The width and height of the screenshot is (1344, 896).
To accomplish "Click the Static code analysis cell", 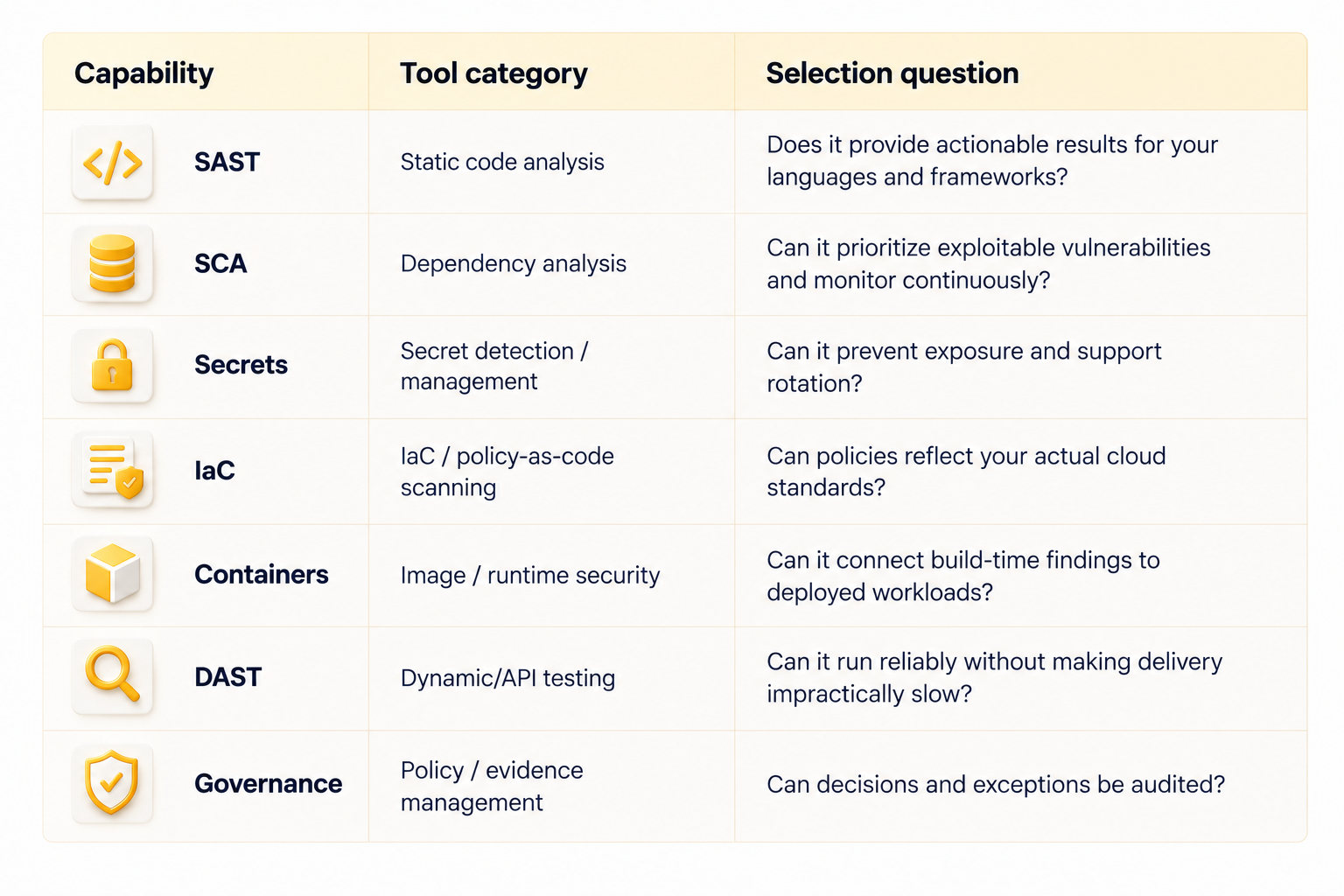I will coord(502,163).
